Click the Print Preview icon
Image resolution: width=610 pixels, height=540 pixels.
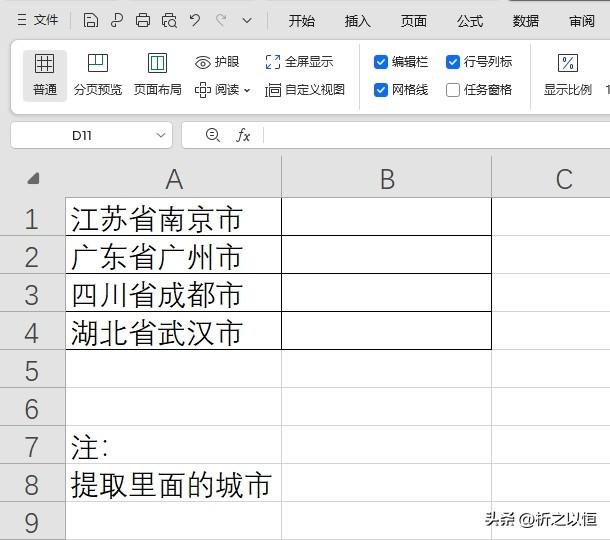click(x=169, y=20)
